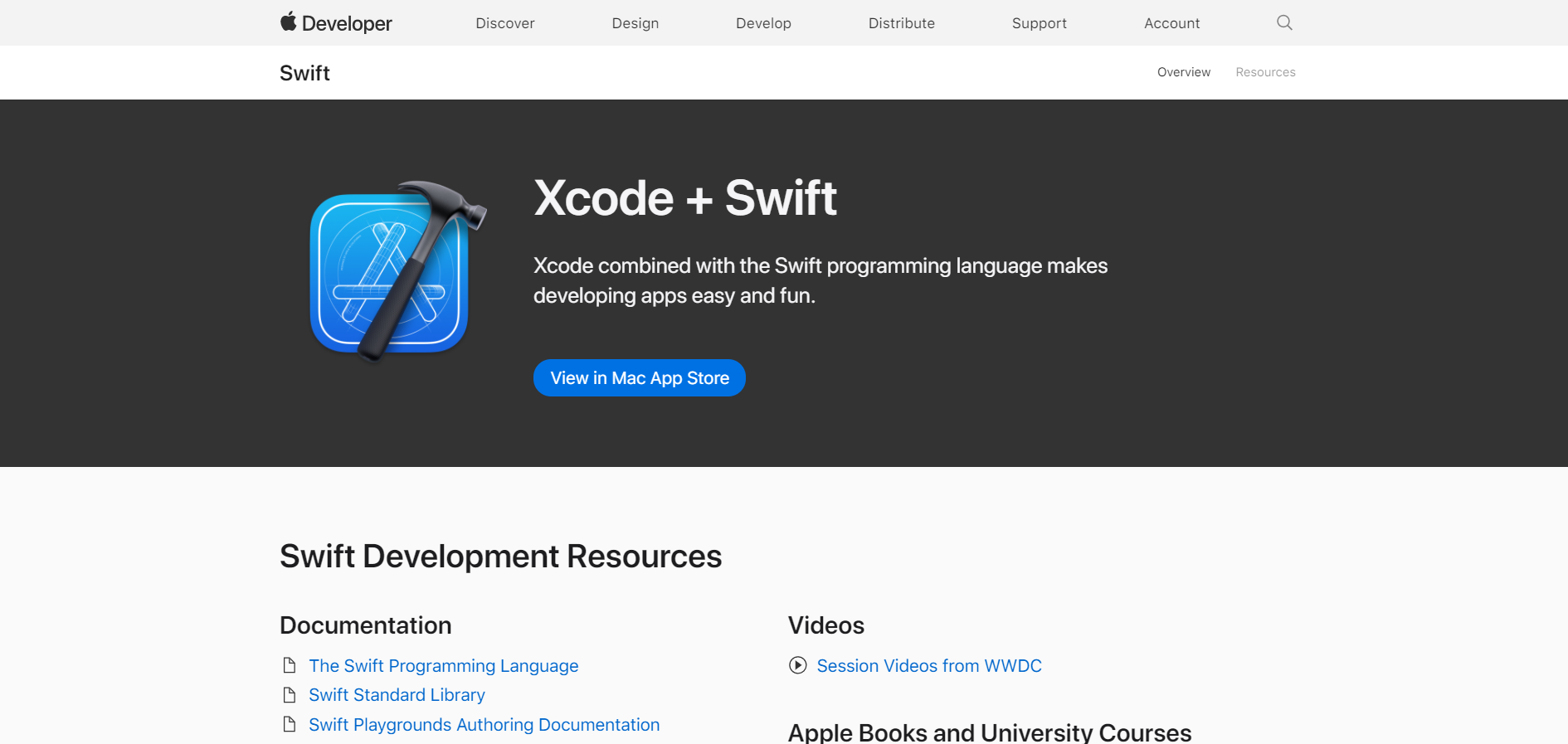Open The Swift Programming Language link

(444, 665)
